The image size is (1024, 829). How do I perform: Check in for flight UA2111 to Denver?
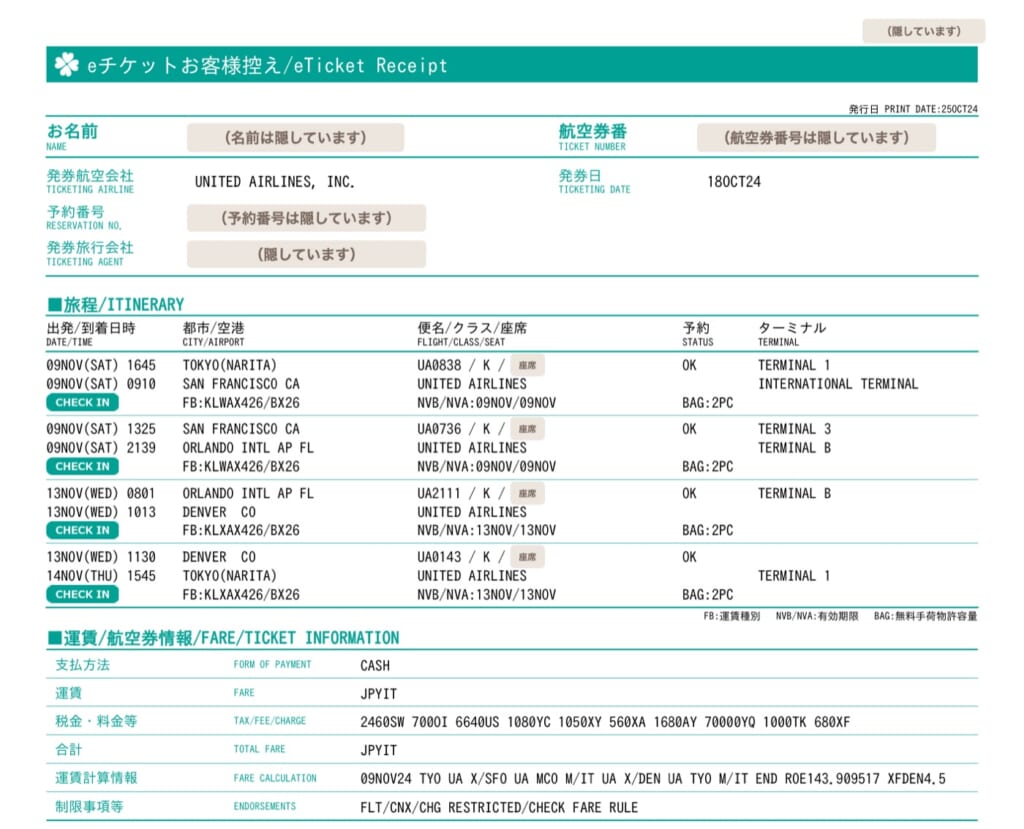82,530
